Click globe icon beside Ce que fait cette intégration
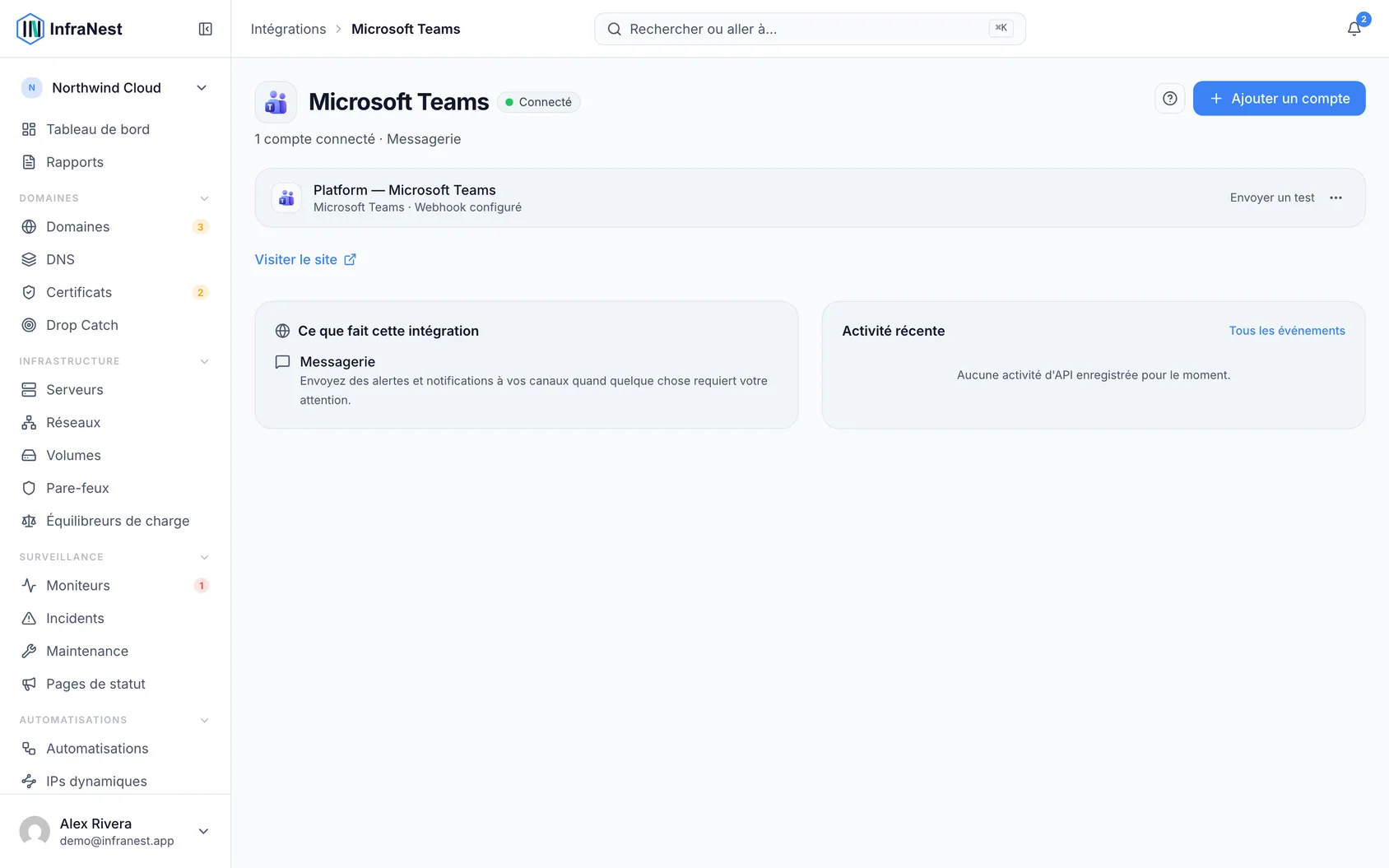This screenshot has height=868, width=1389. [282, 331]
